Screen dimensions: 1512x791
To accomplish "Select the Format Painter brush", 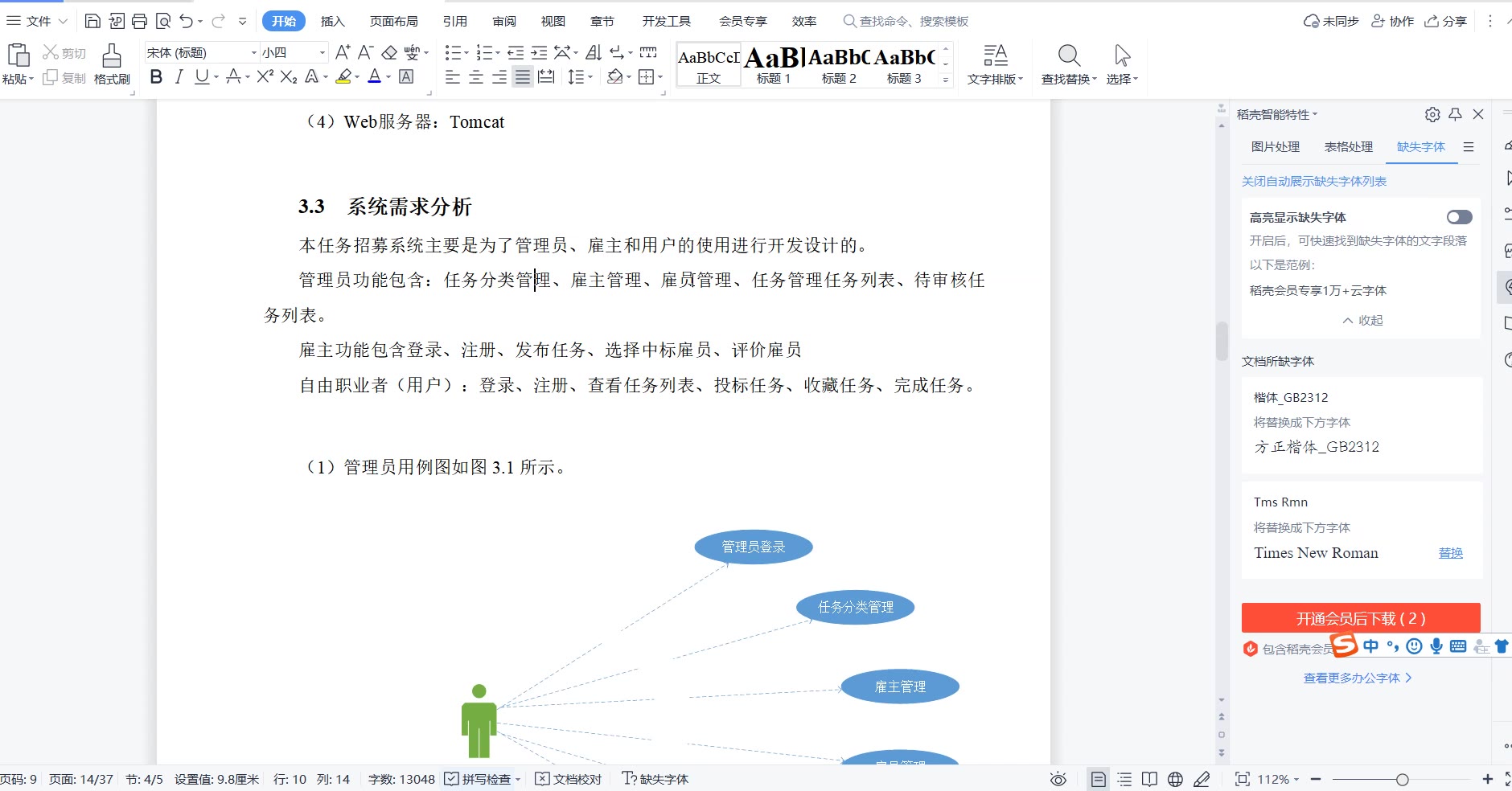I will click(x=112, y=55).
